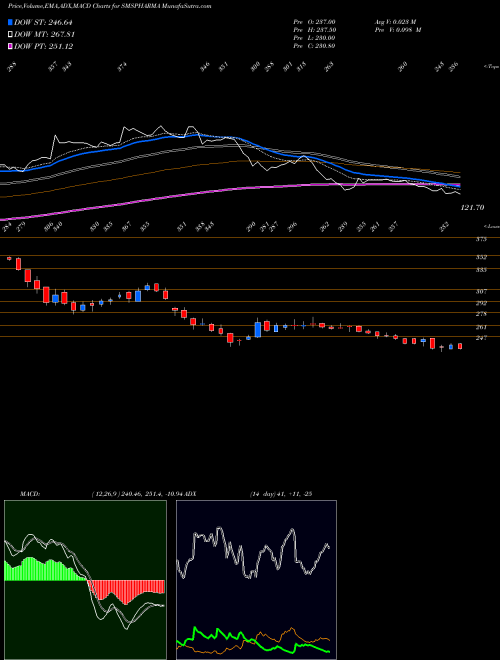The image size is (500, 660).
Task: Click the 'Avg V: 0.023 M' volume text
Action: [394, 22]
